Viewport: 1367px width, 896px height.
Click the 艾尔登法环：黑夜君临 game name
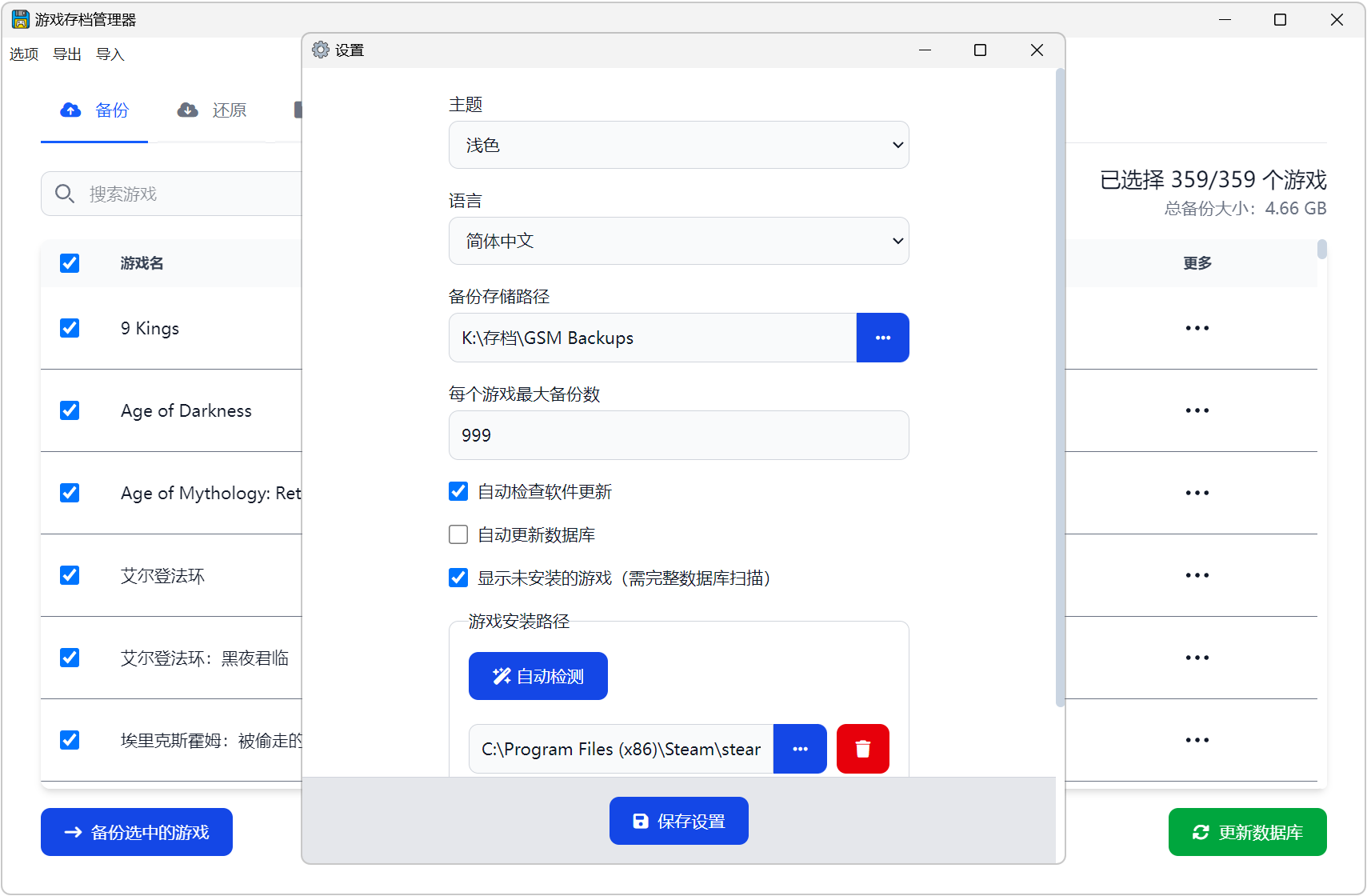tap(205, 658)
